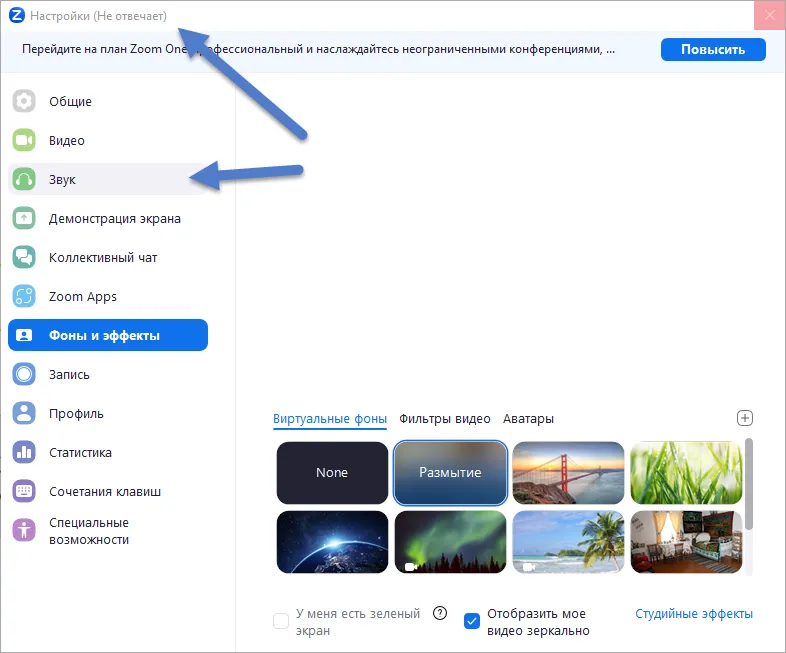The height and width of the screenshot is (653, 786).
Task: Click the Team Chat bubbles icon
Action: (24, 258)
